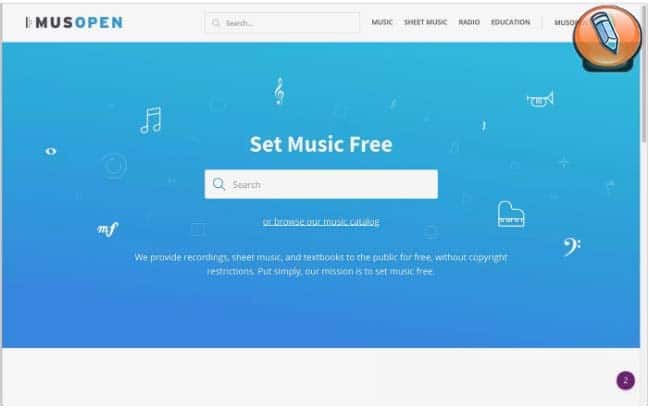
Task: Click the Musopen logo
Action: point(74,22)
